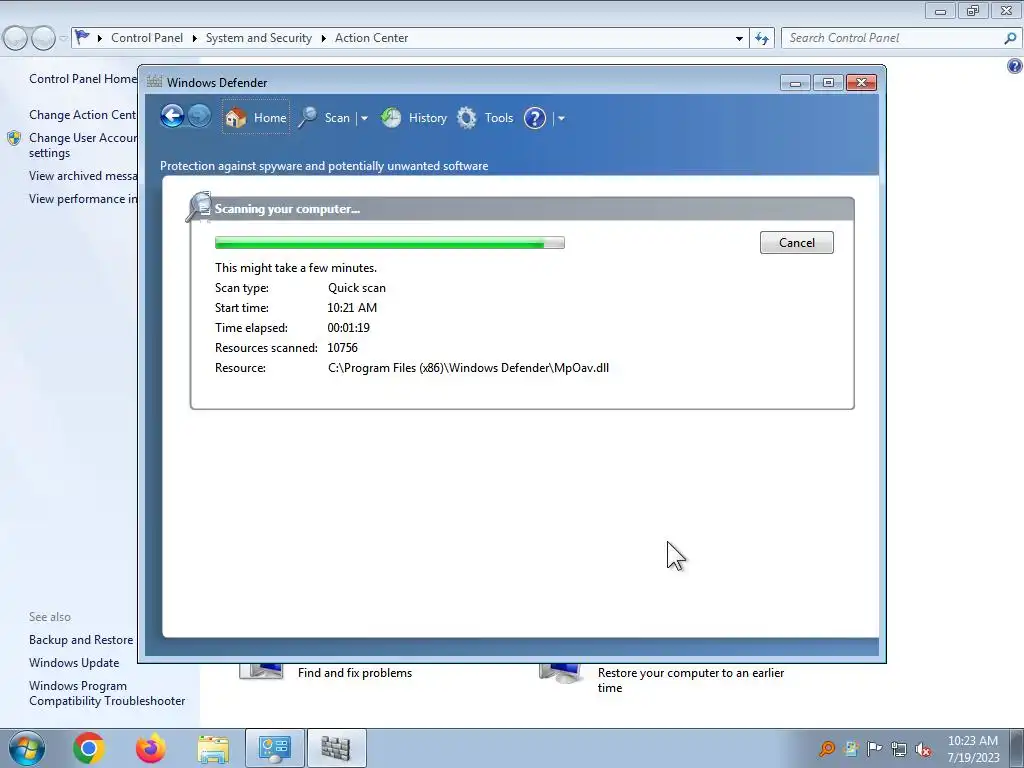The height and width of the screenshot is (768, 1024).
Task: Expand the help options dropdown arrow
Action: point(561,118)
